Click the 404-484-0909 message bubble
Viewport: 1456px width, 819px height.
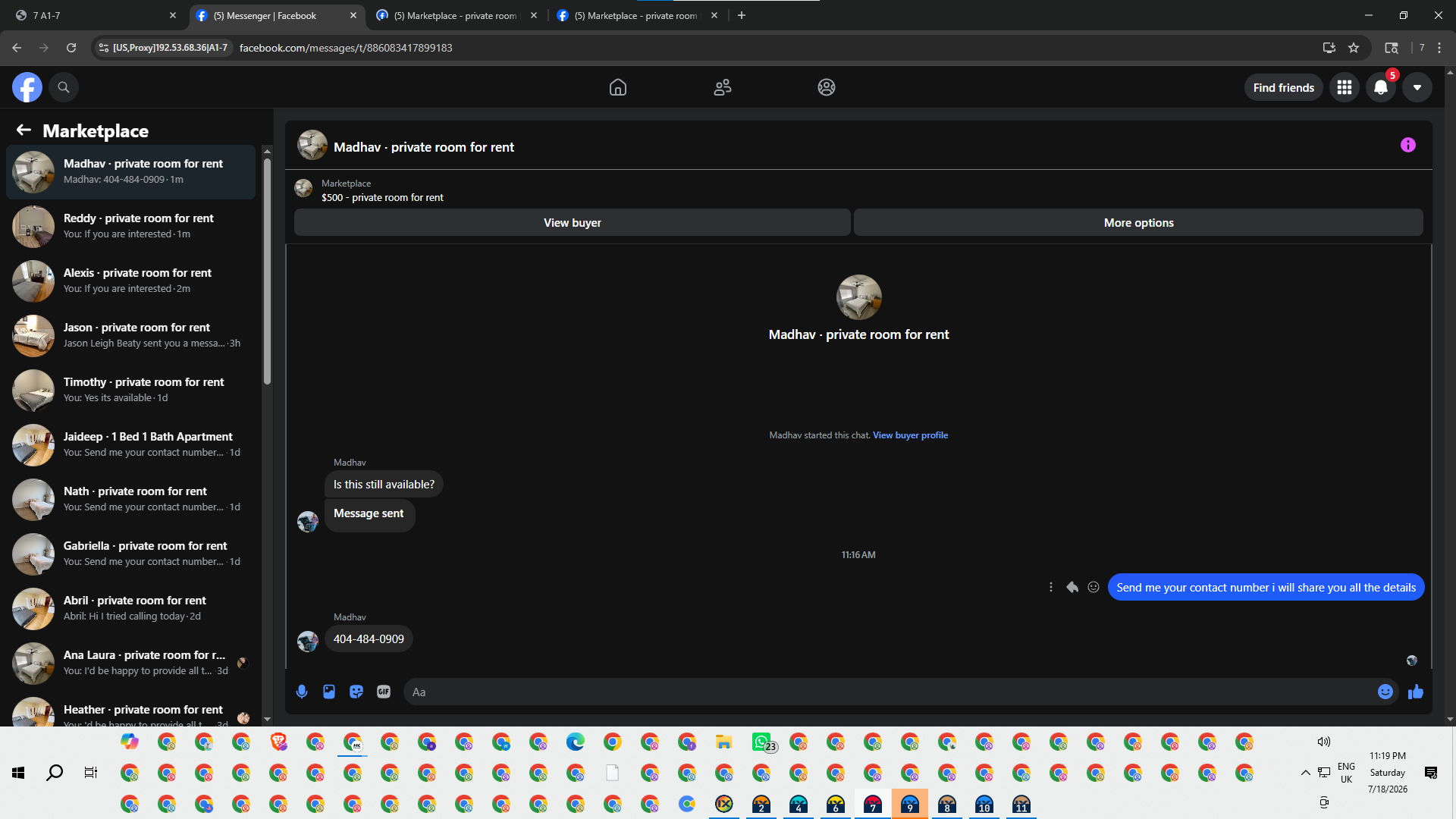369,639
